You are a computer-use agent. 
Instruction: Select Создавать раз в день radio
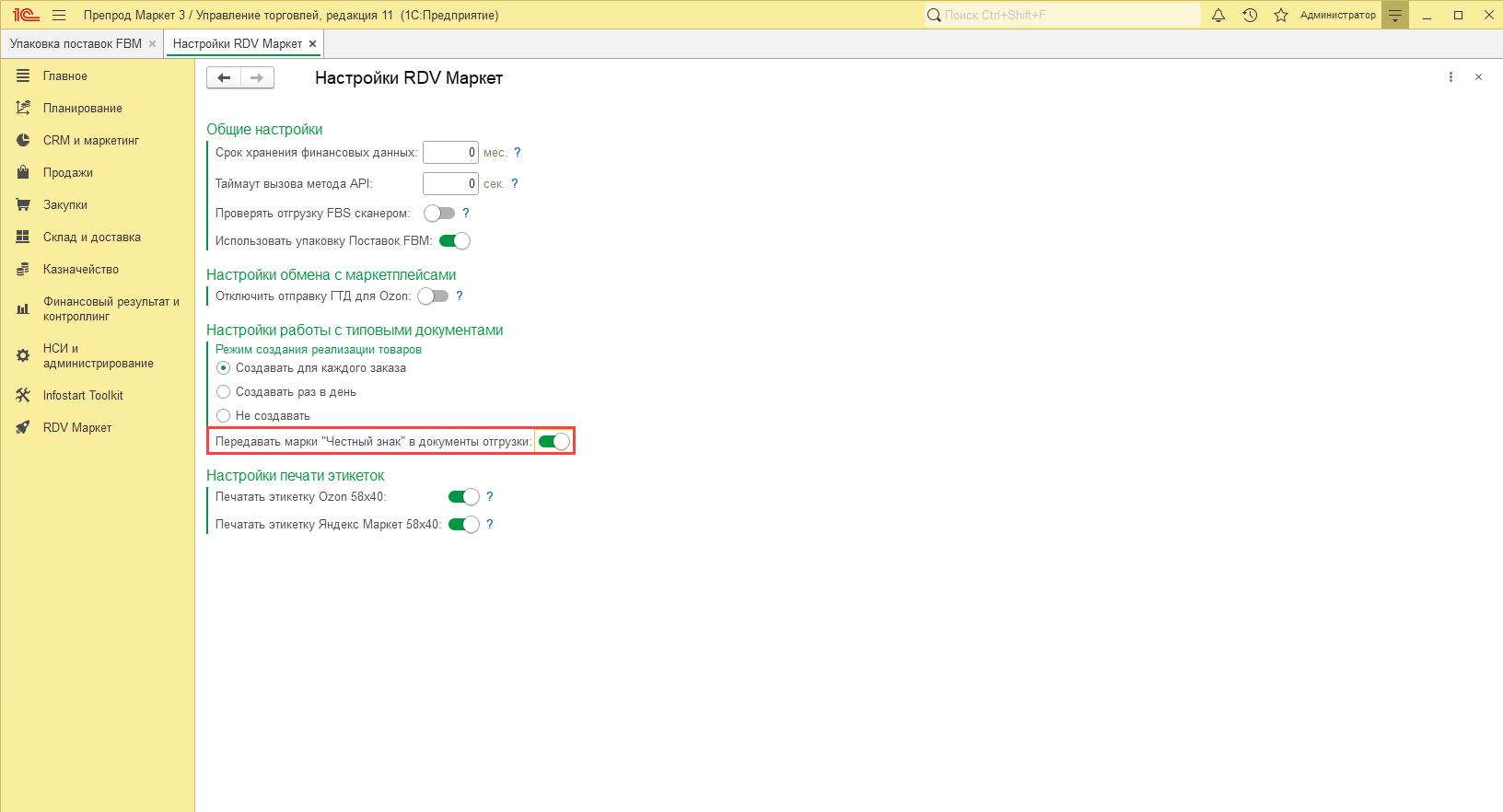coord(223,391)
